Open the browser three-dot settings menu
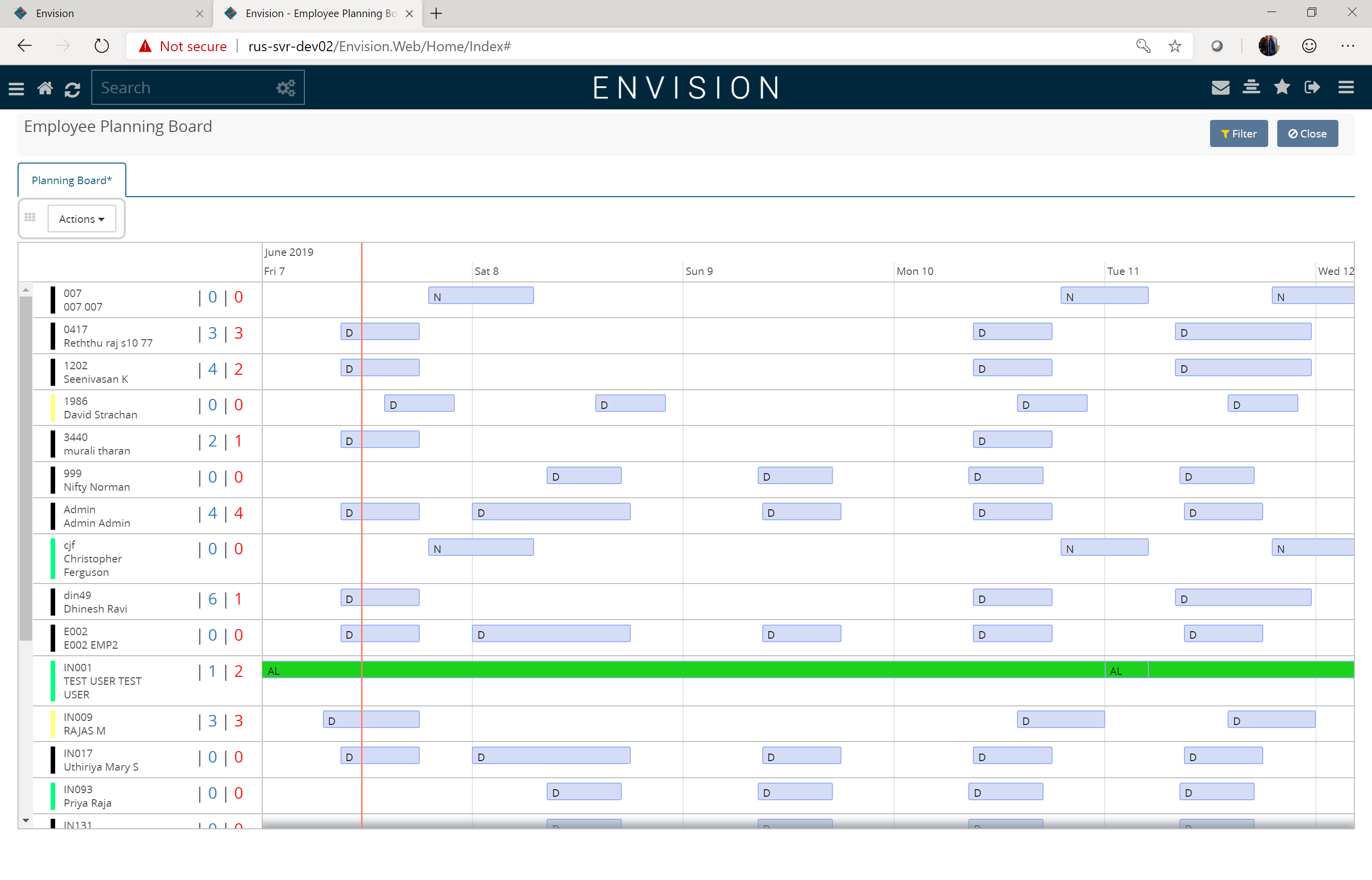This screenshot has height=880, width=1372. [1348, 46]
